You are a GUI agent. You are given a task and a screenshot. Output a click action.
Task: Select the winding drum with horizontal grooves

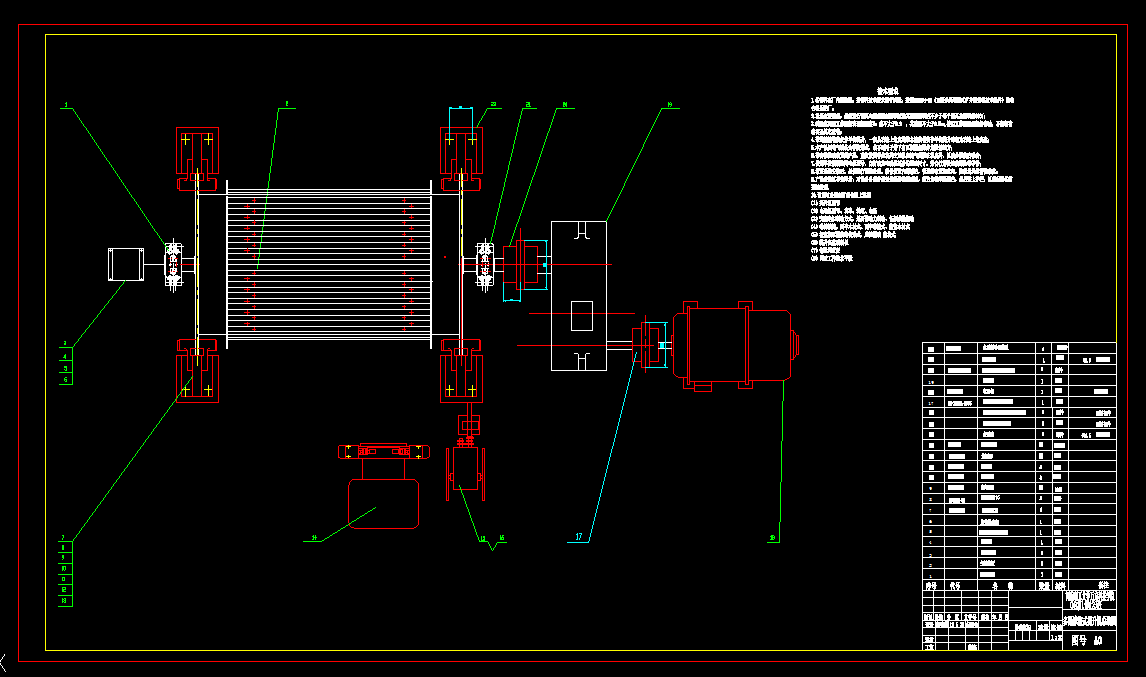pos(329,263)
